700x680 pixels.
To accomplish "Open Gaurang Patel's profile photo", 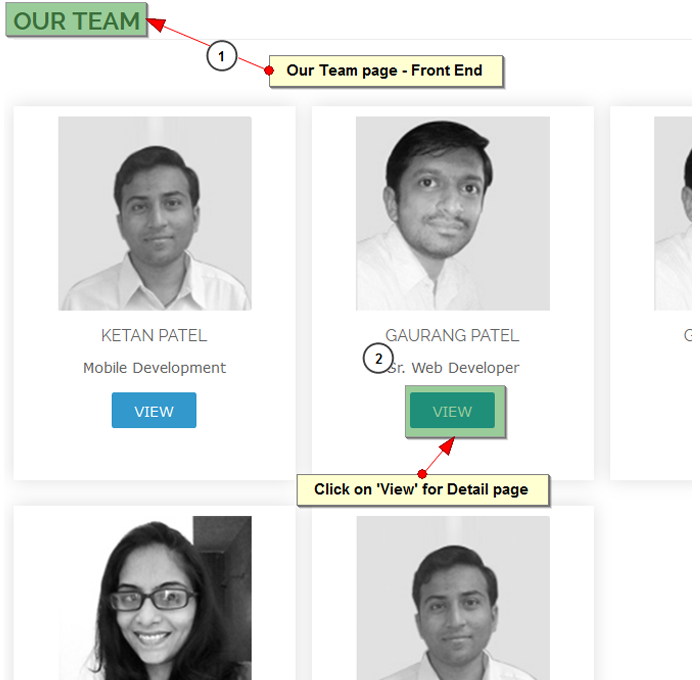I will click(x=453, y=213).
